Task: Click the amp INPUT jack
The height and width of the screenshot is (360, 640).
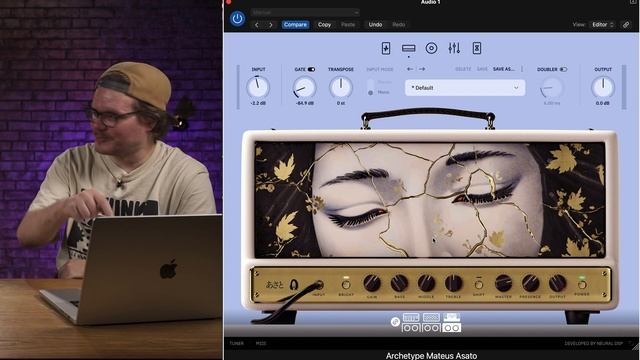Action: click(319, 284)
